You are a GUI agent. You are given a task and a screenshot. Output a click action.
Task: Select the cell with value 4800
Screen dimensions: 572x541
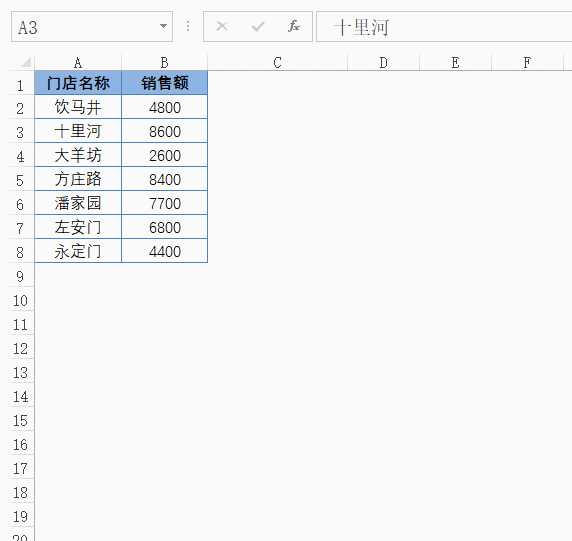(165, 107)
